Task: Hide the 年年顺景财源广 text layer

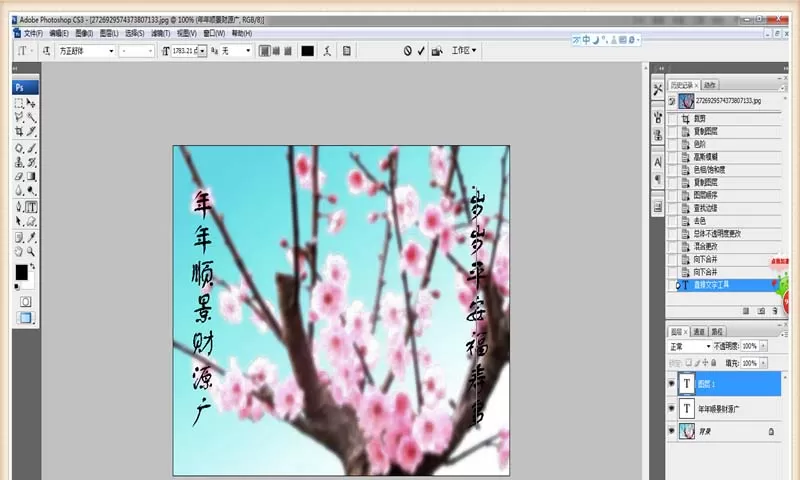Action: click(x=671, y=409)
